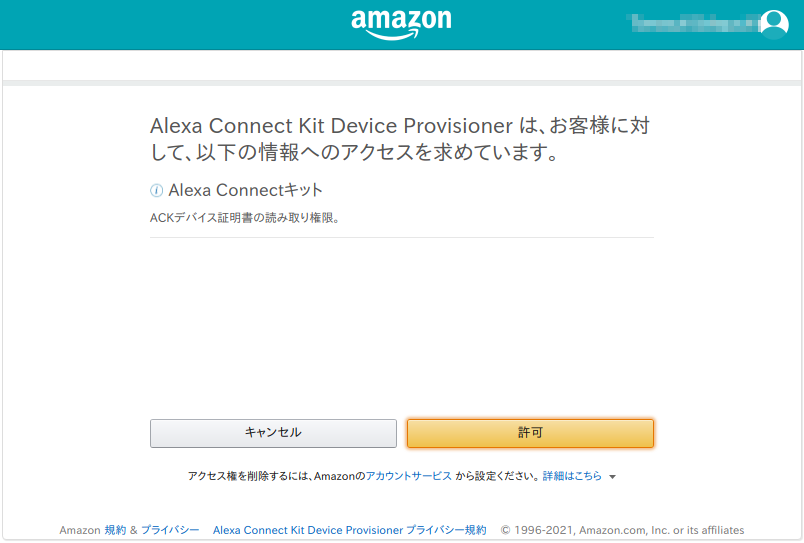Screen dimensions: 804x543
Task: Open the user profile avatar icon
Action: click(774, 24)
